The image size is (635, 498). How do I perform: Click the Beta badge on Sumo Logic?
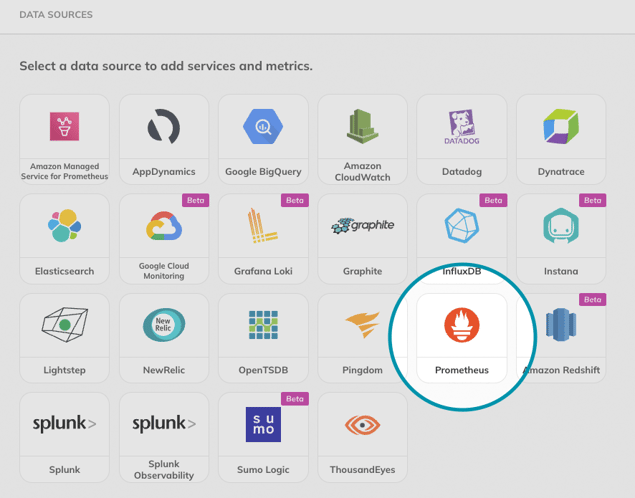[295, 399]
